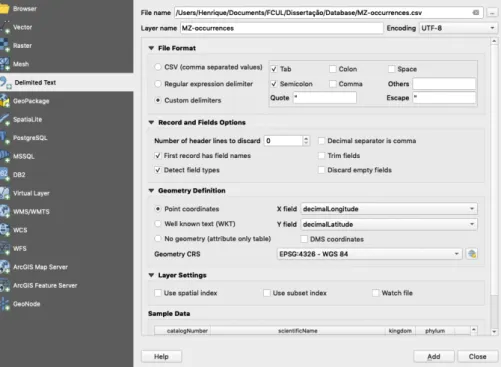
Task: Focus the File name input field
Action: point(328,13)
